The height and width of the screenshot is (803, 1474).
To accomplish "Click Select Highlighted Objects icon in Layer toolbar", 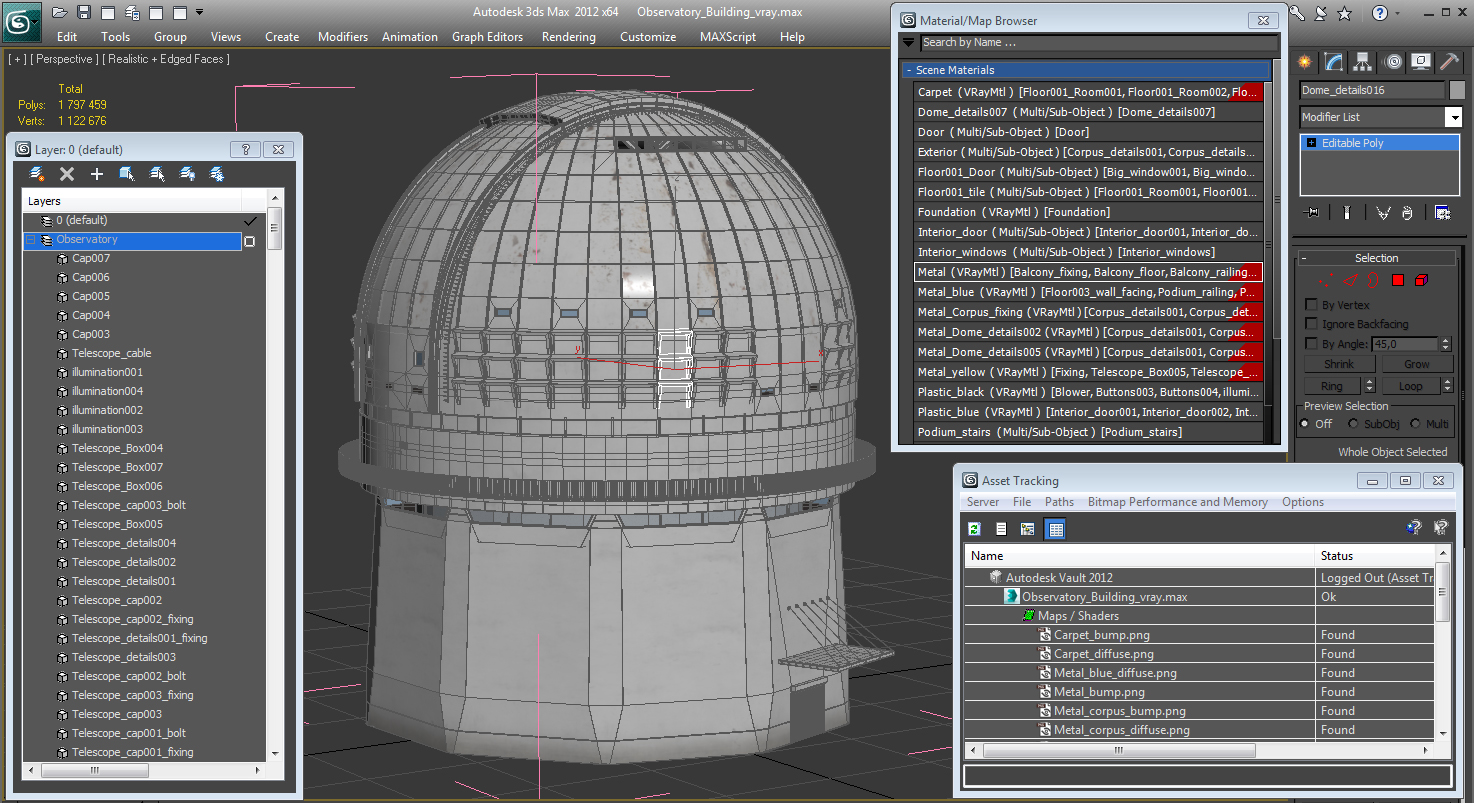I will coord(127,174).
